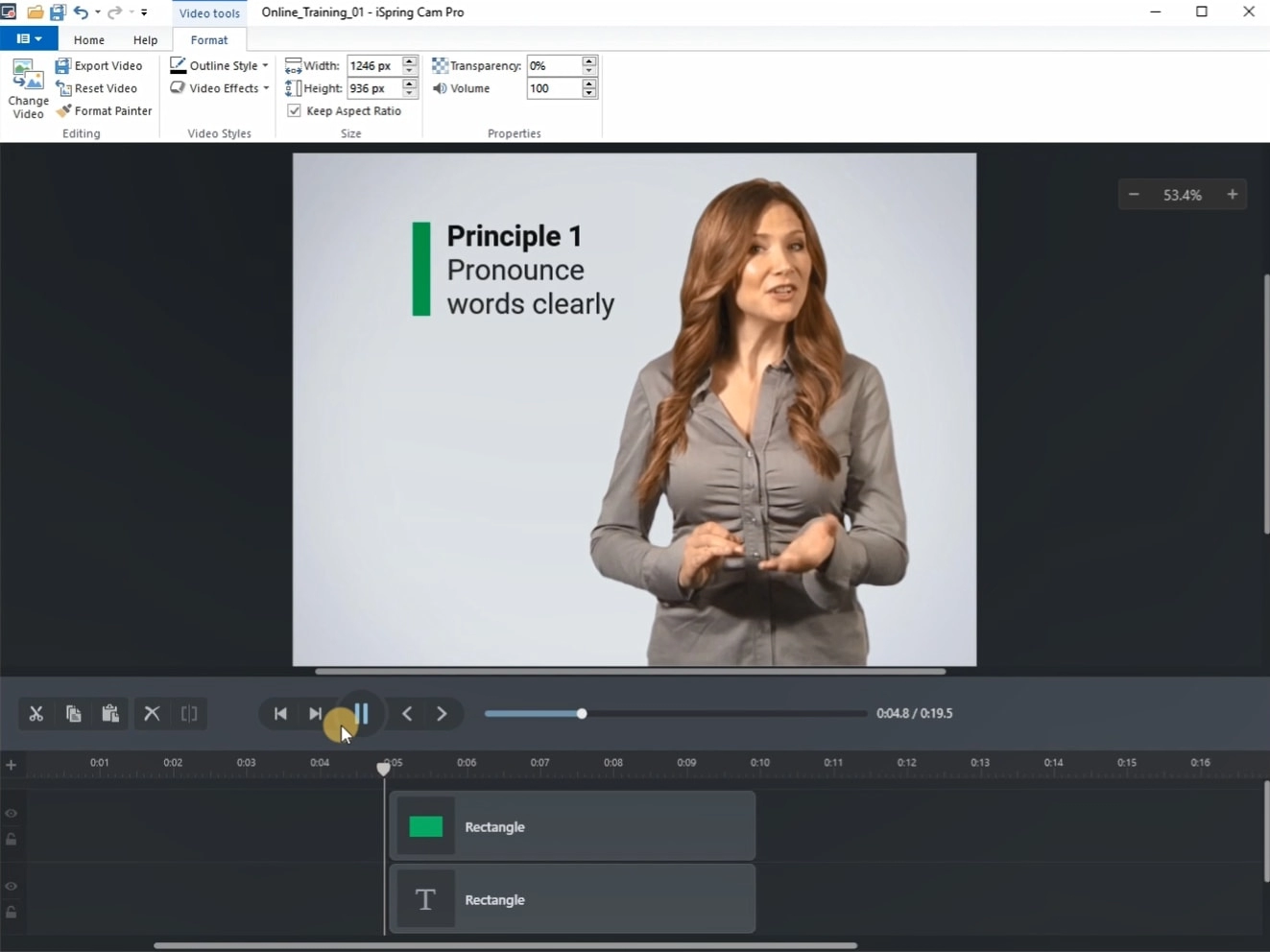
Task: Click the playback progress slider handle
Action: pyautogui.click(x=582, y=714)
